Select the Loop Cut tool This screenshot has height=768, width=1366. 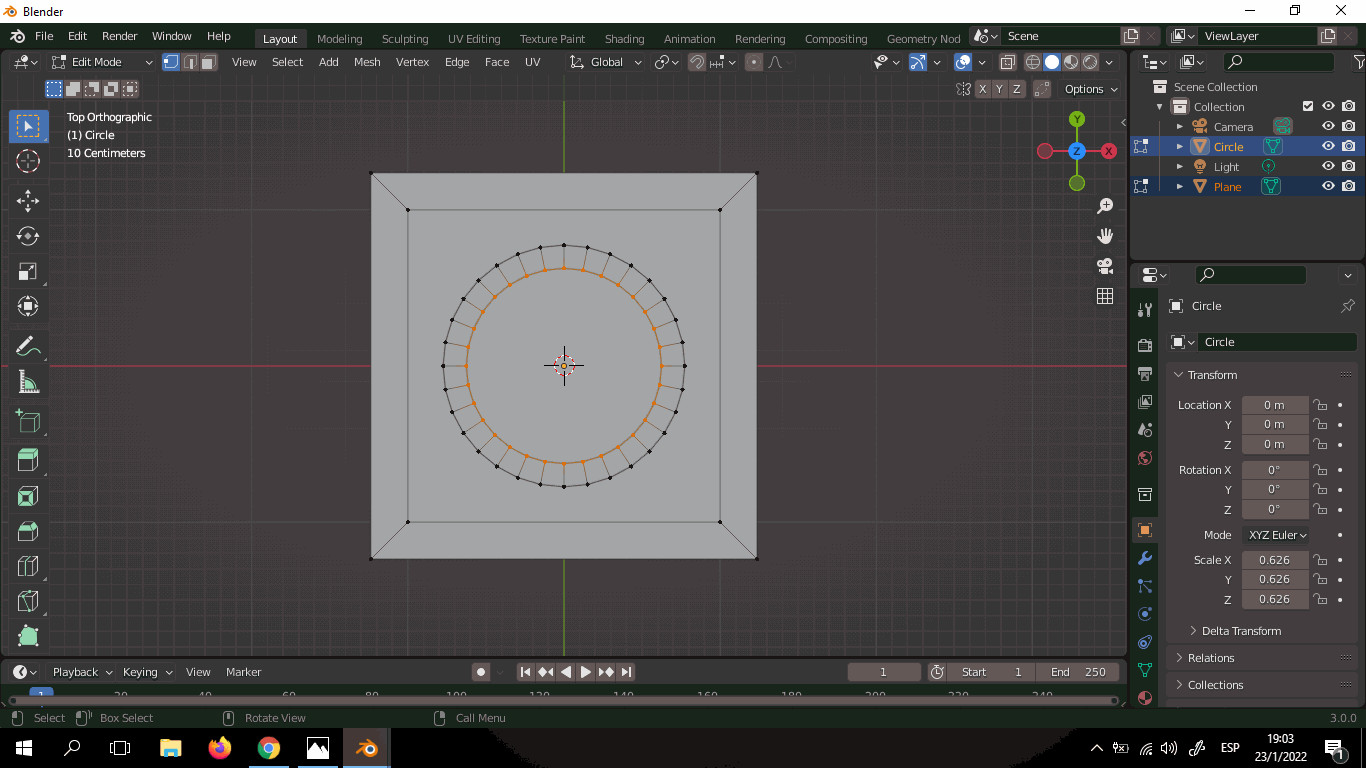pyautogui.click(x=28, y=566)
